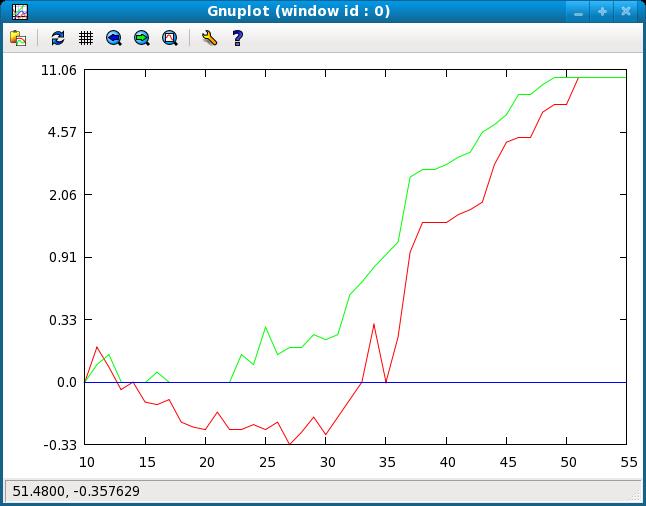The height and width of the screenshot is (506, 646).
Task: Click the y-axis label 4.57
Action: click(x=62, y=133)
